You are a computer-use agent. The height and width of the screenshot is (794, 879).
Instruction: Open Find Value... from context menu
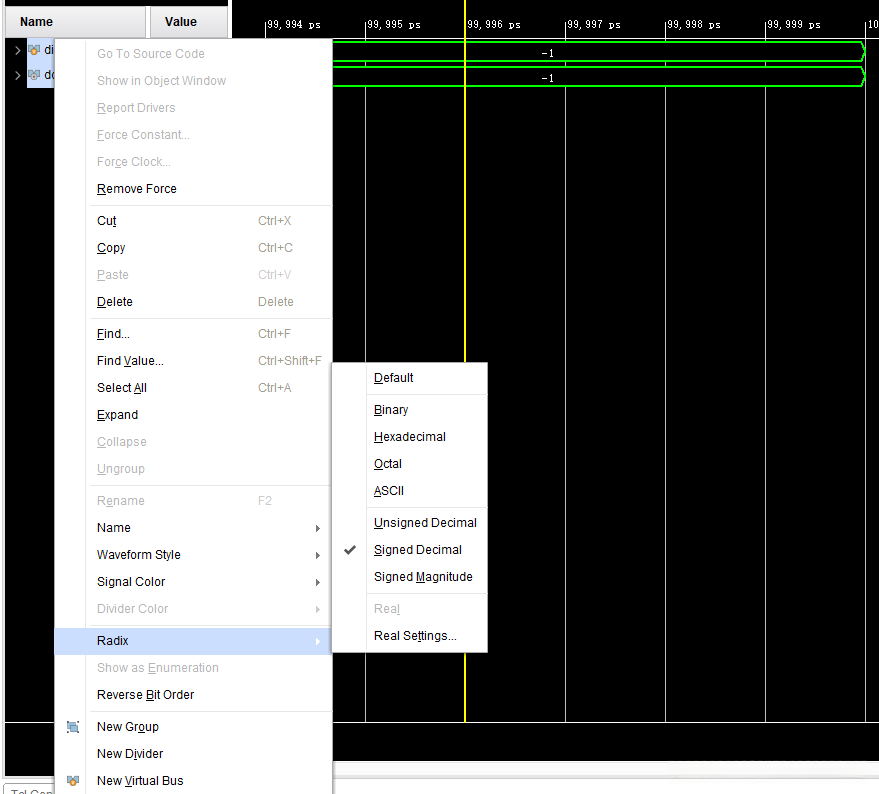(193, 361)
